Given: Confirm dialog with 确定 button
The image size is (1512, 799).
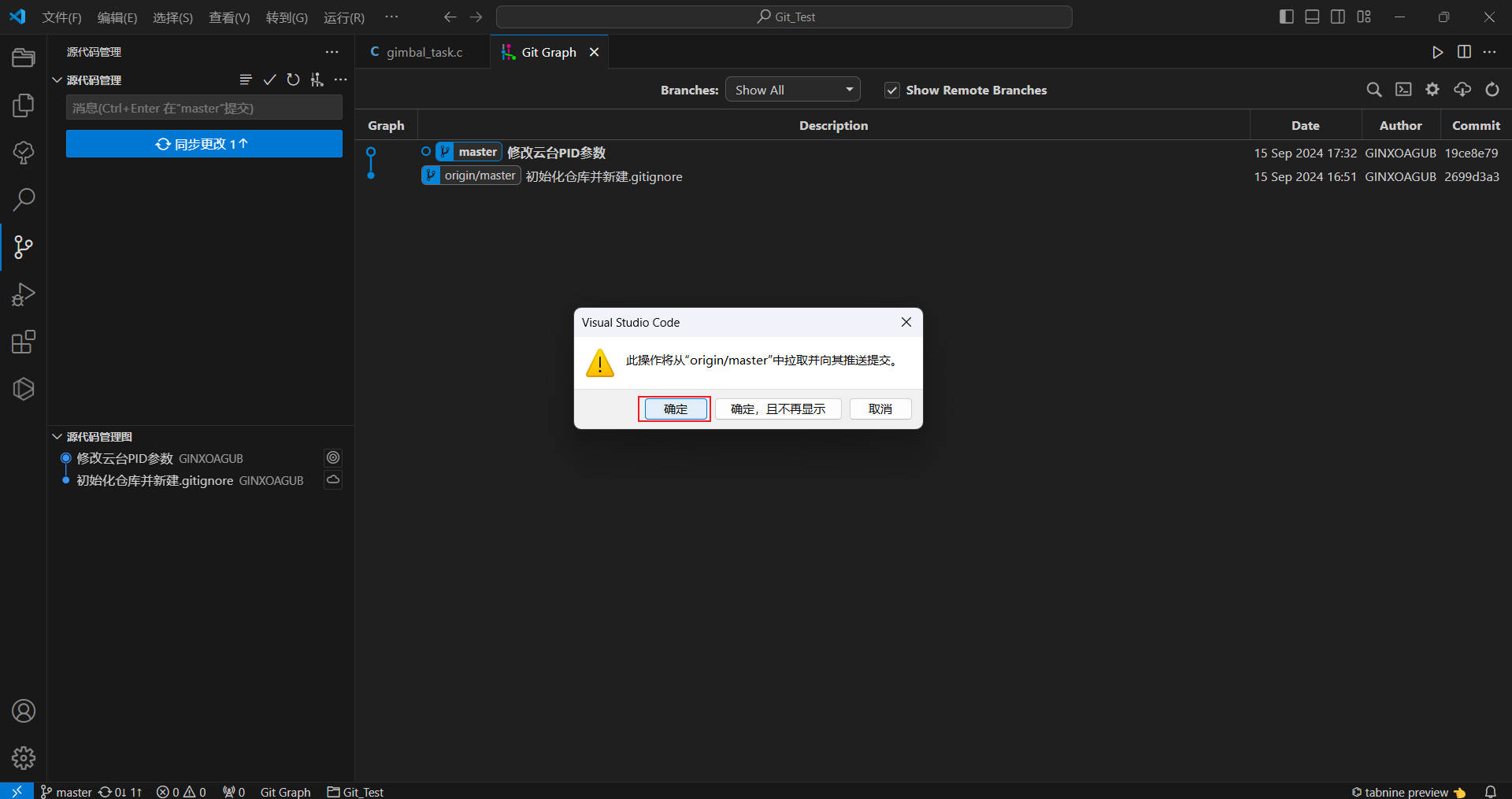Looking at the screenshot, I should click(x=675, y=409).
